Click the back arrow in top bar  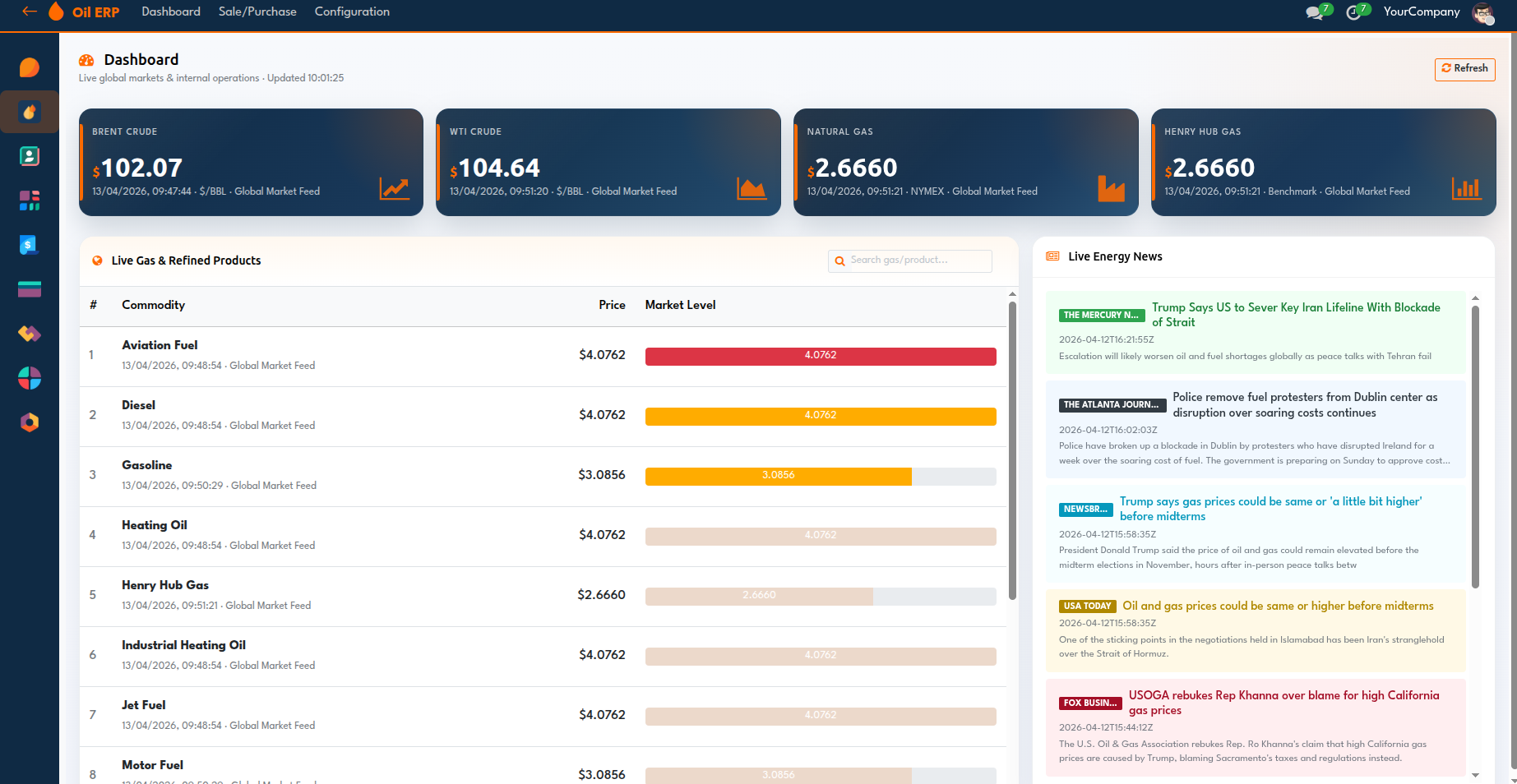coord(30,12)
